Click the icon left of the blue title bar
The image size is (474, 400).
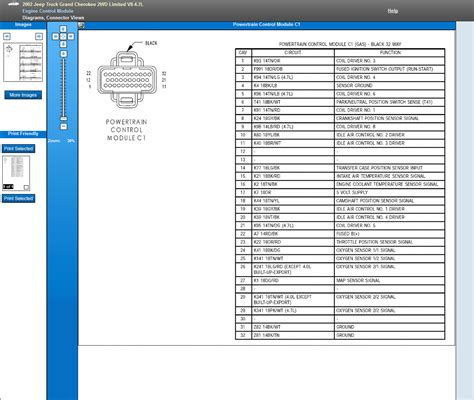tap(81, 25)
